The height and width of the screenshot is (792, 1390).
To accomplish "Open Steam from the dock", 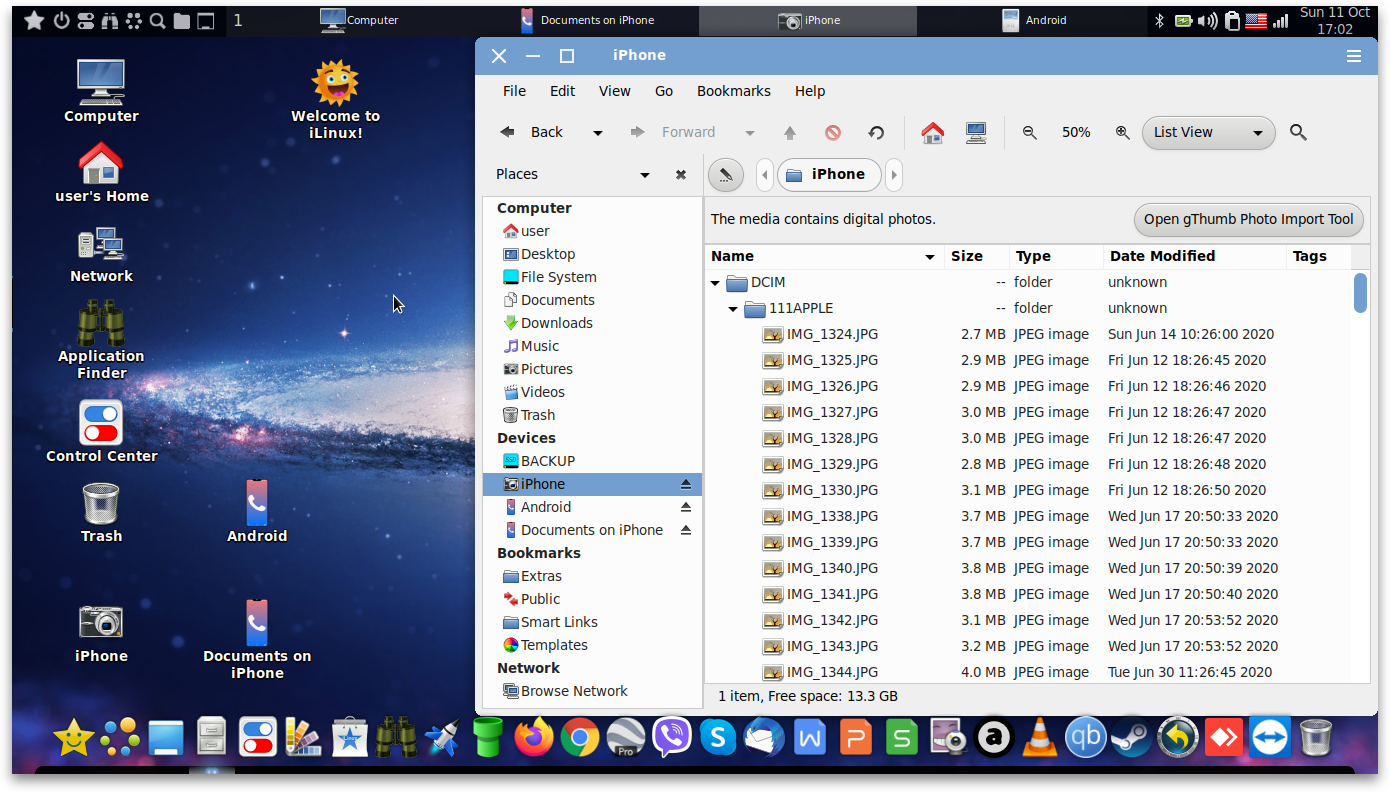I will [x=1132, y=738].
